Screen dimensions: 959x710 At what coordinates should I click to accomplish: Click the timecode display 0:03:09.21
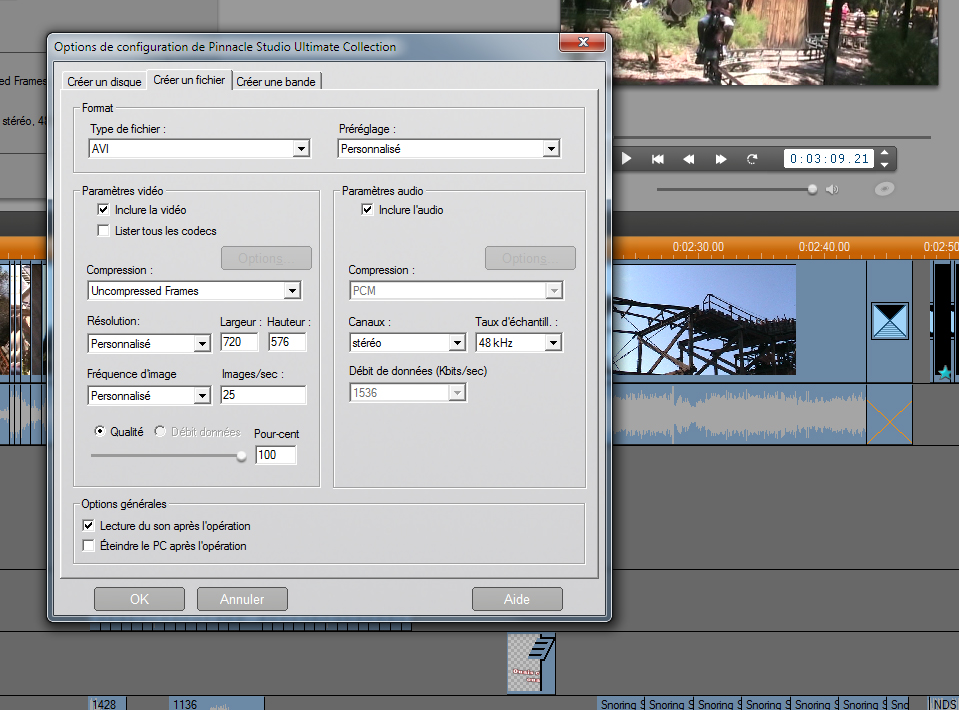click(x=829, y=159)
